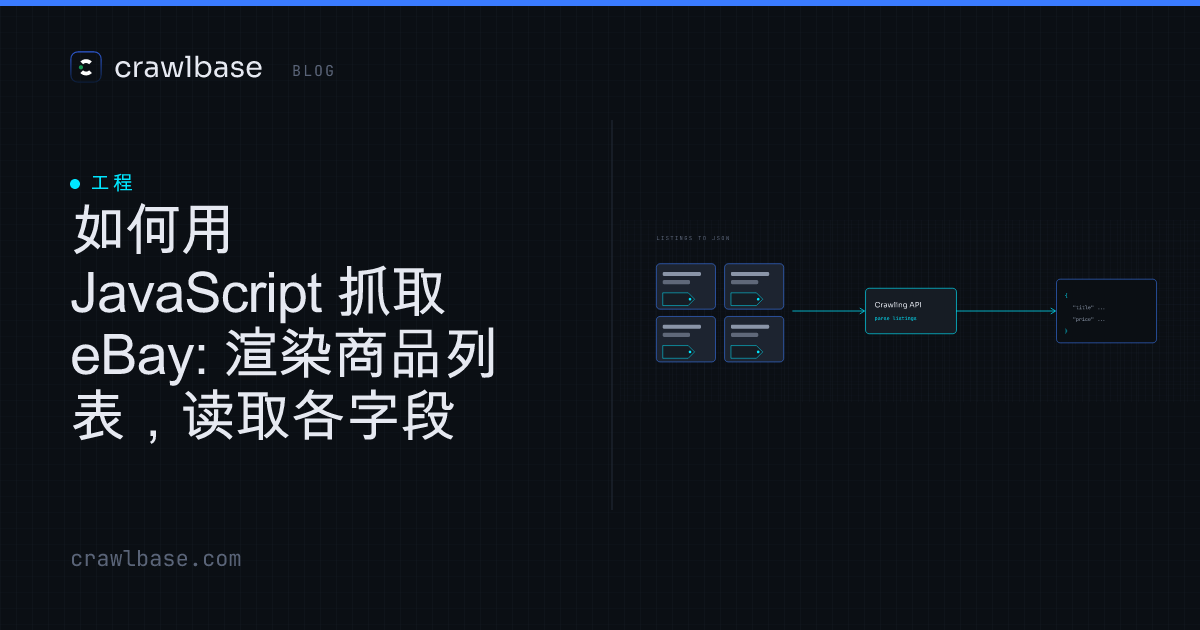This screenshot has height=630, width=1200.
Task: Select the Crawling API box
Action: pos(910,311)
